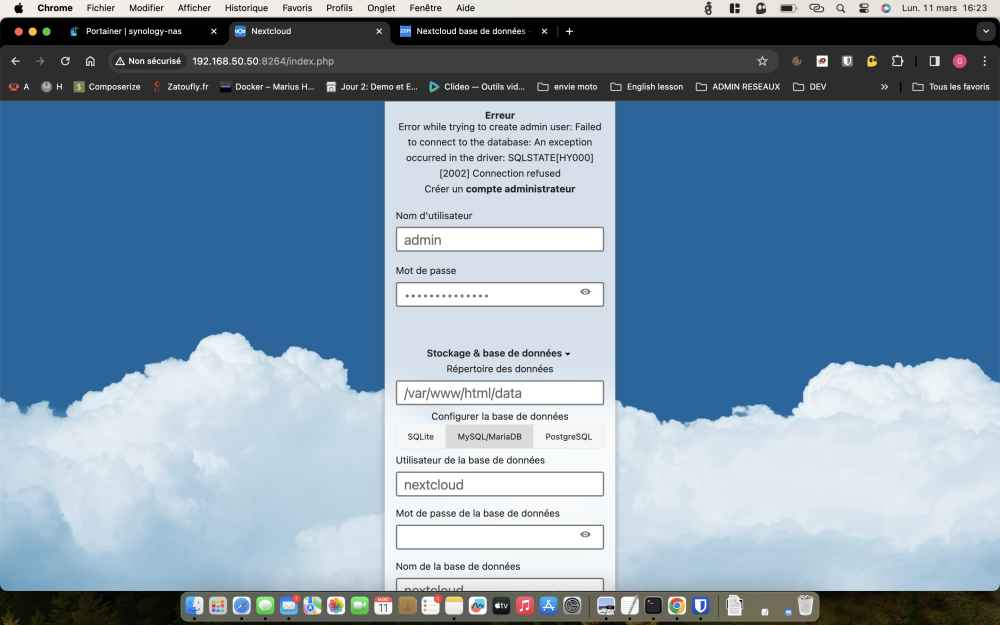Open the Fichier menu
Image resolution: width=1000 pixels, height=625 pixels.
click(101, 8)
